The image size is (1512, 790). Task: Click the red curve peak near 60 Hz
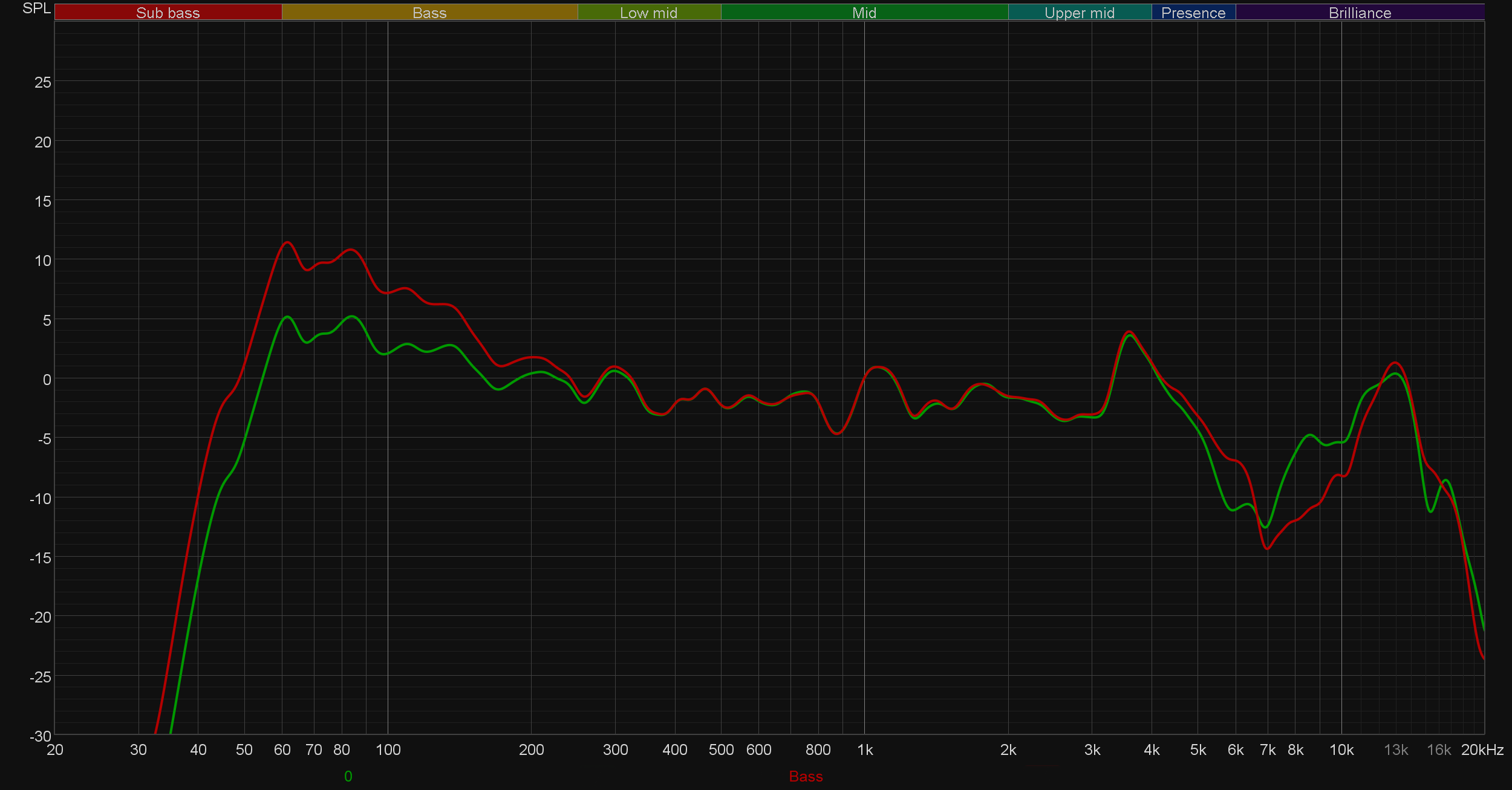coord(287,242)
